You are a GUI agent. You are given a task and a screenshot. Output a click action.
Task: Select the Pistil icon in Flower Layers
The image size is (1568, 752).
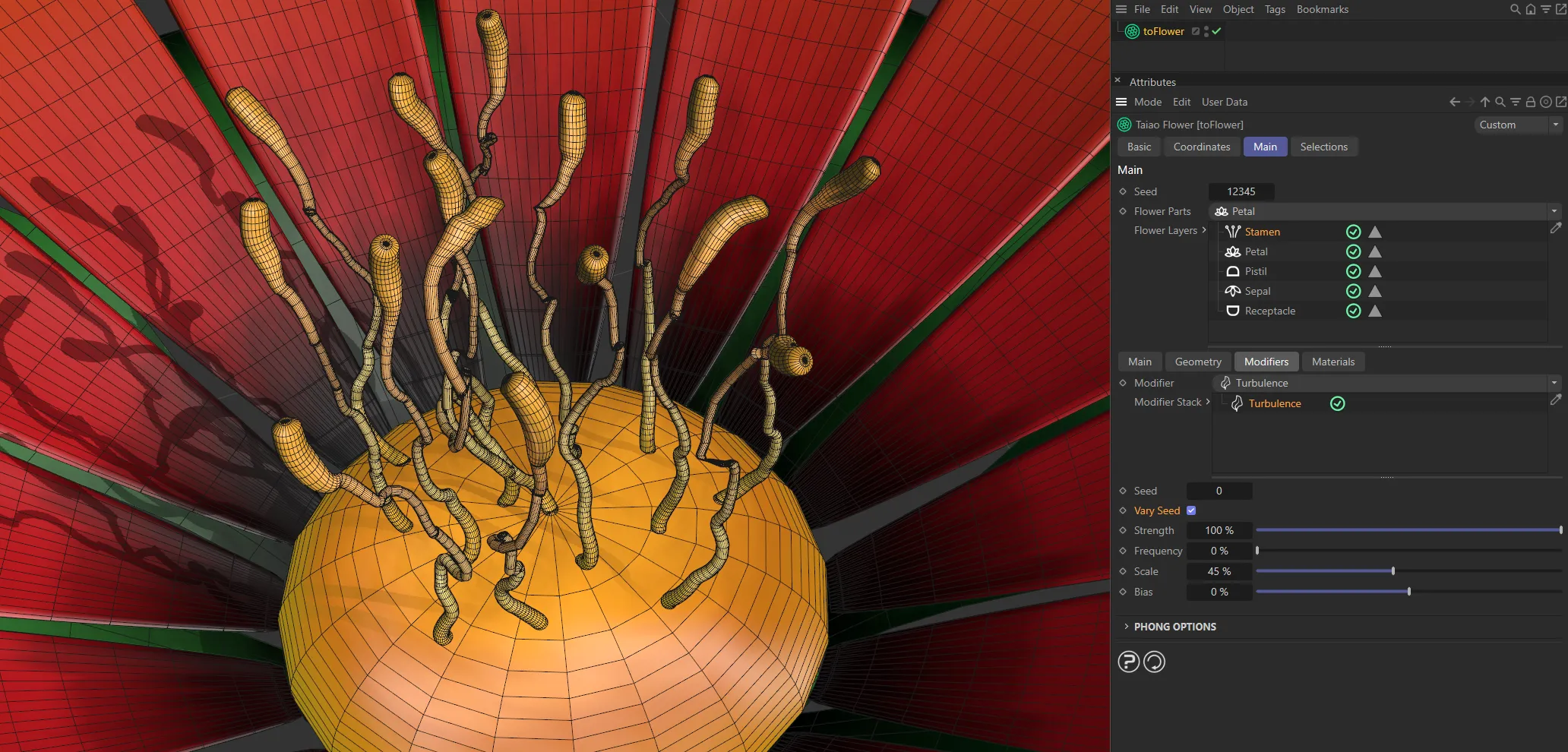click(x=1232, y=271)
